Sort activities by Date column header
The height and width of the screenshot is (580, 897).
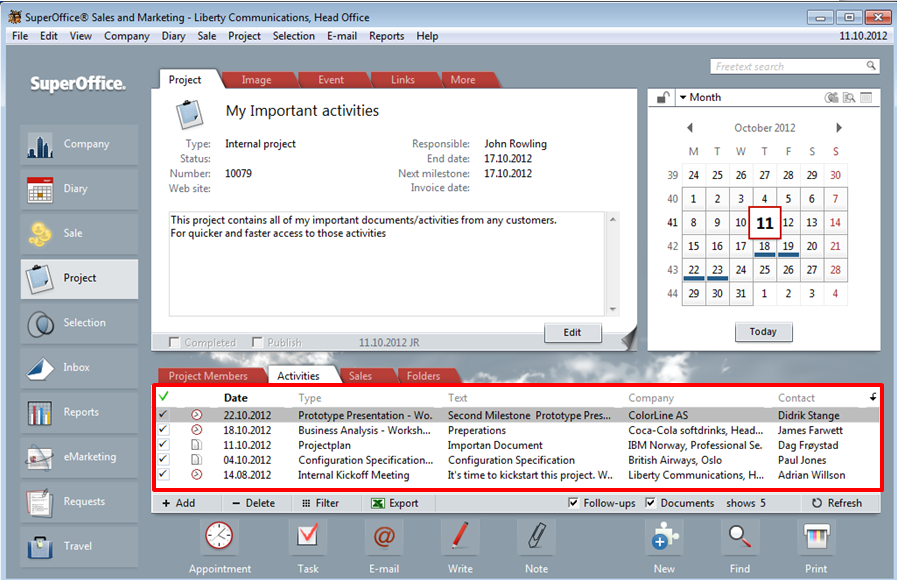click(x=236, y=398)
